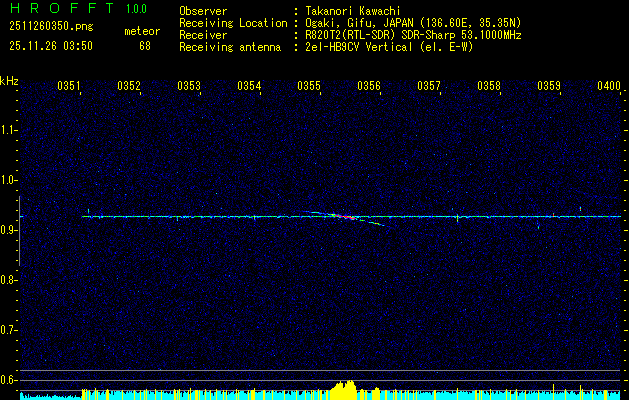This screenshot has width=629, height=400.
Task: Click the 0353 time marker
Action: (189, 86)
